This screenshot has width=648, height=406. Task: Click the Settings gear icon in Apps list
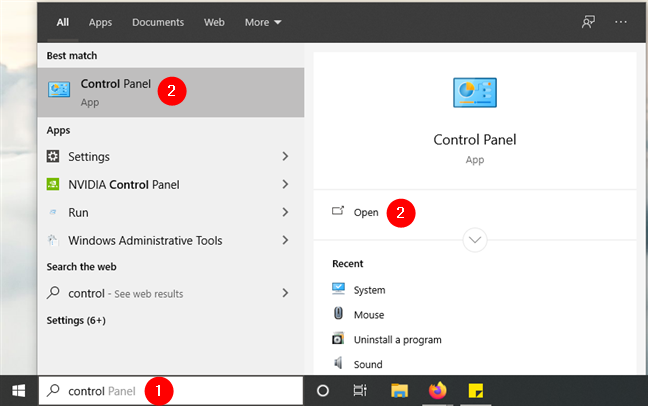pyautogui.click(x=53, y=156)
